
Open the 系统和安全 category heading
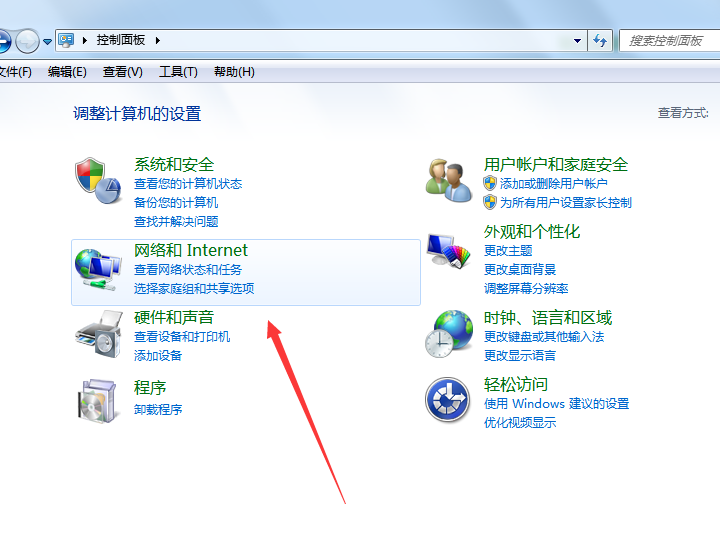[x=174, y=164]
